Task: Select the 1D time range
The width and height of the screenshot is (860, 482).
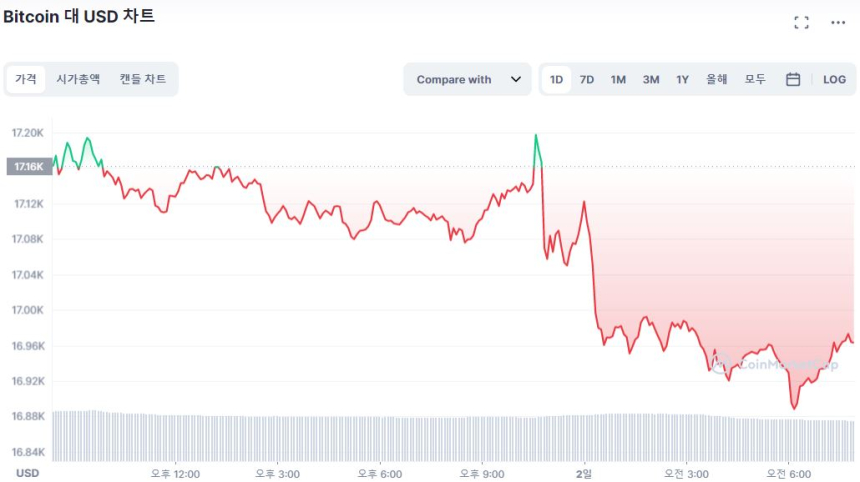Action: point(557,80)
